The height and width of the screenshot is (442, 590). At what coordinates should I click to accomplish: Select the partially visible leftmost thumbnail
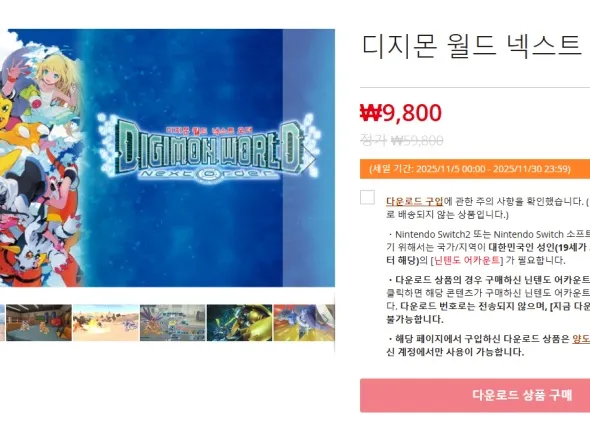click(x=2, y=323)
